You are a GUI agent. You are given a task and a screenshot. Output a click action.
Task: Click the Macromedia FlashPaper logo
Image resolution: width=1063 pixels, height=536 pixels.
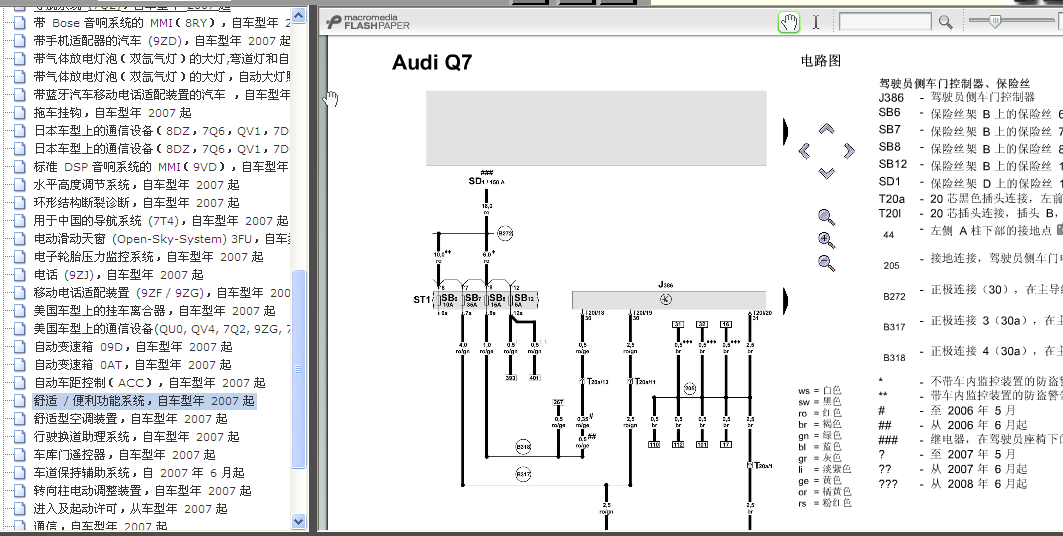(367, 22)
